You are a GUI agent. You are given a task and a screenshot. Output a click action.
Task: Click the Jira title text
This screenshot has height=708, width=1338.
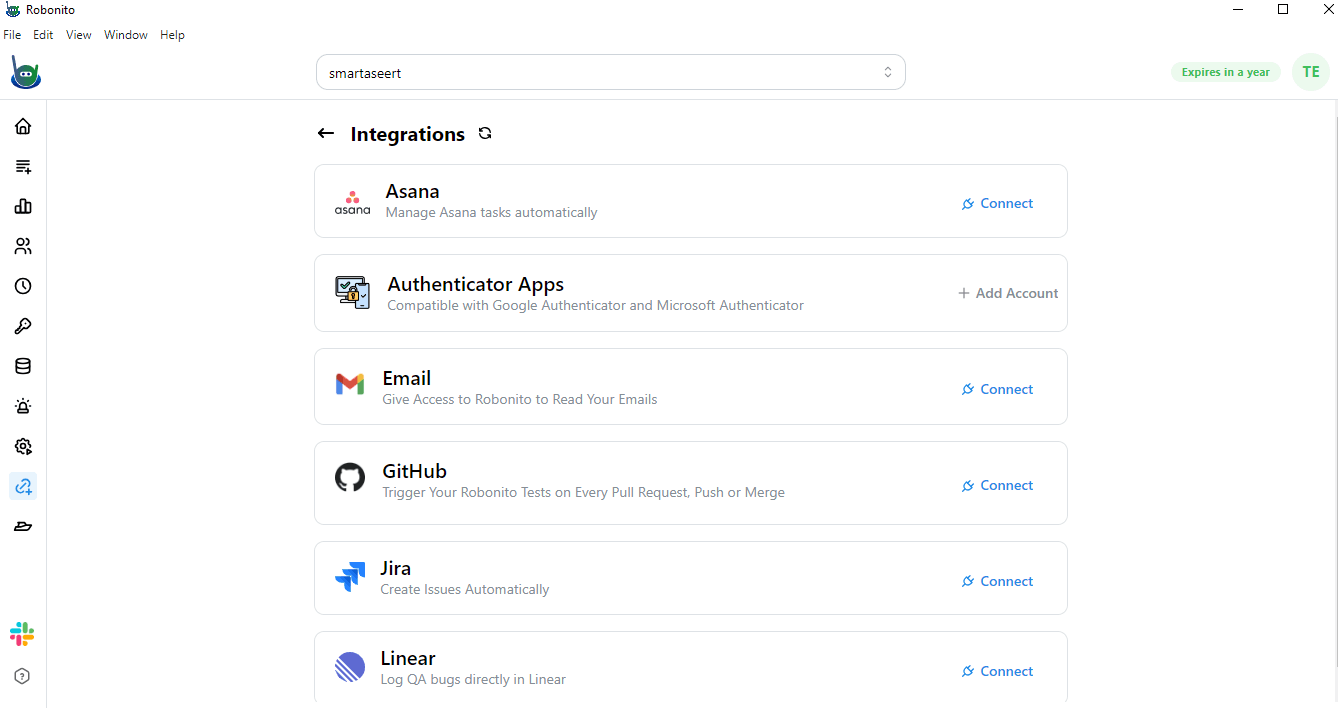[396, 568]
